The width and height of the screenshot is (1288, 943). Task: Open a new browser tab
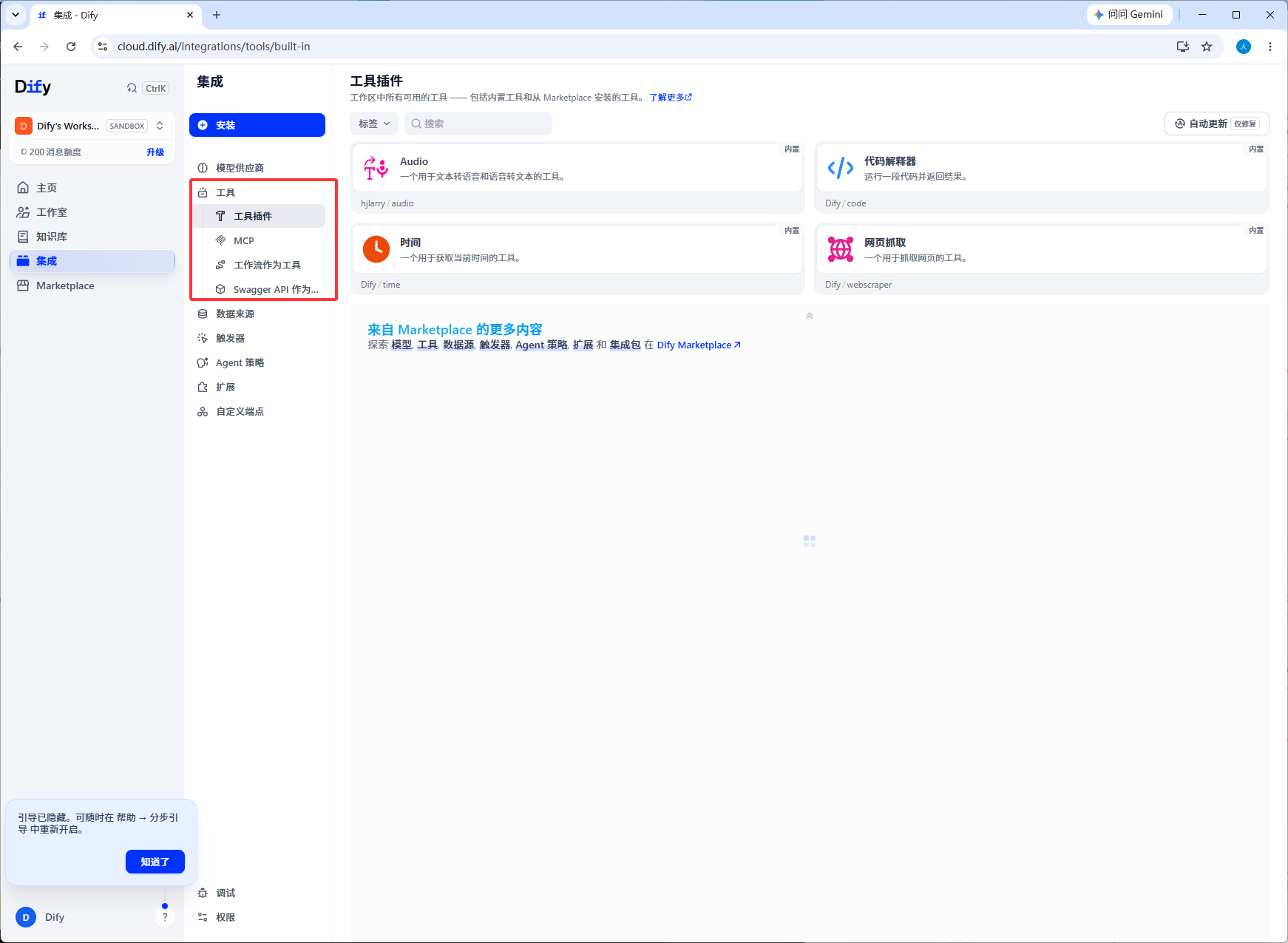point(217,15)
